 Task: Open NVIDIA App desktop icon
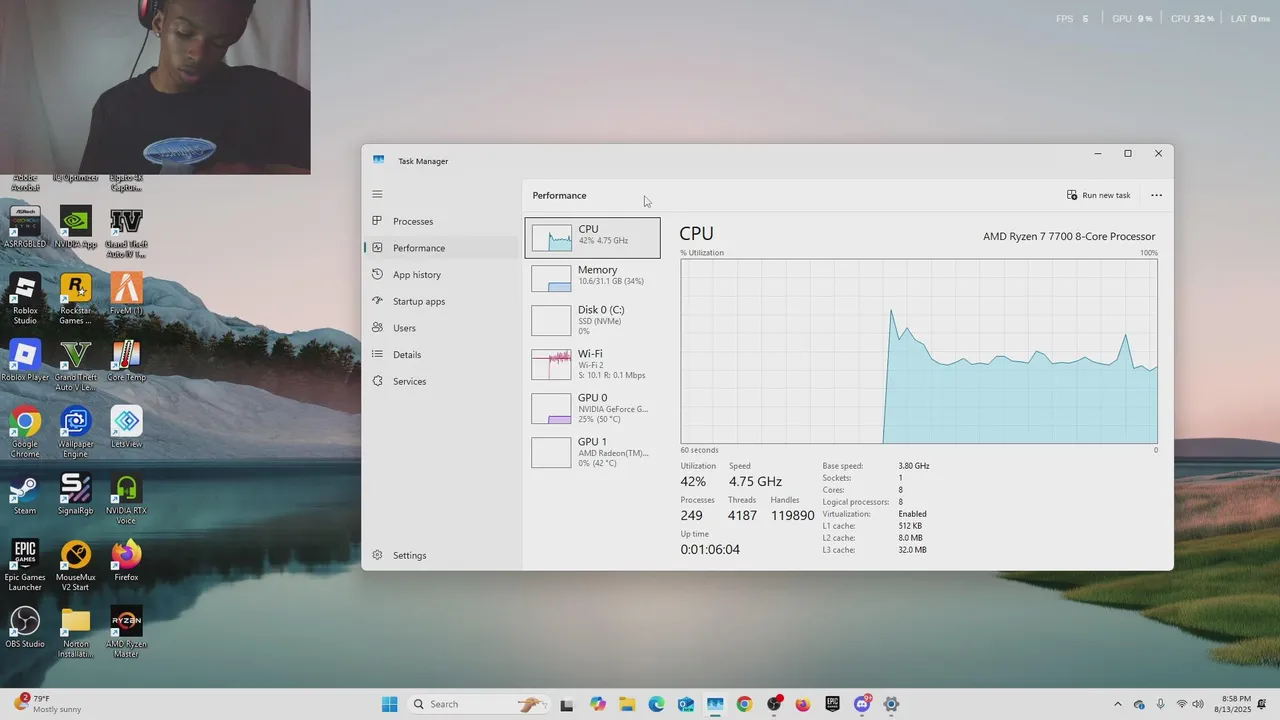76,227
